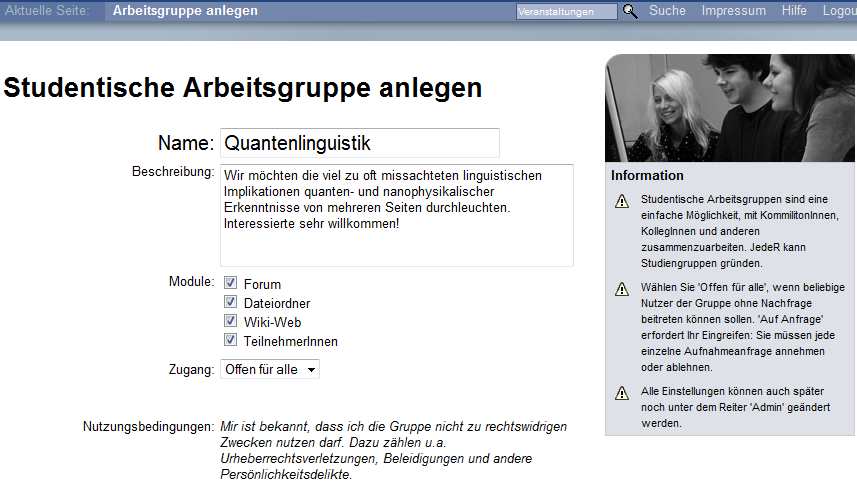The image size is (857, 487).
Task: Click the warning icon beside 'Wählen Sie Offen für alle'
Action: (x=622, y=289)
